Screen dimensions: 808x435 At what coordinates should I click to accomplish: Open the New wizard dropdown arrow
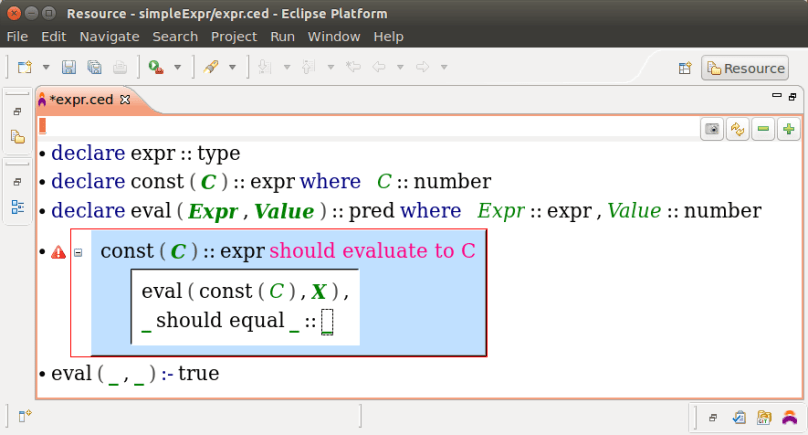click(45, 67)
